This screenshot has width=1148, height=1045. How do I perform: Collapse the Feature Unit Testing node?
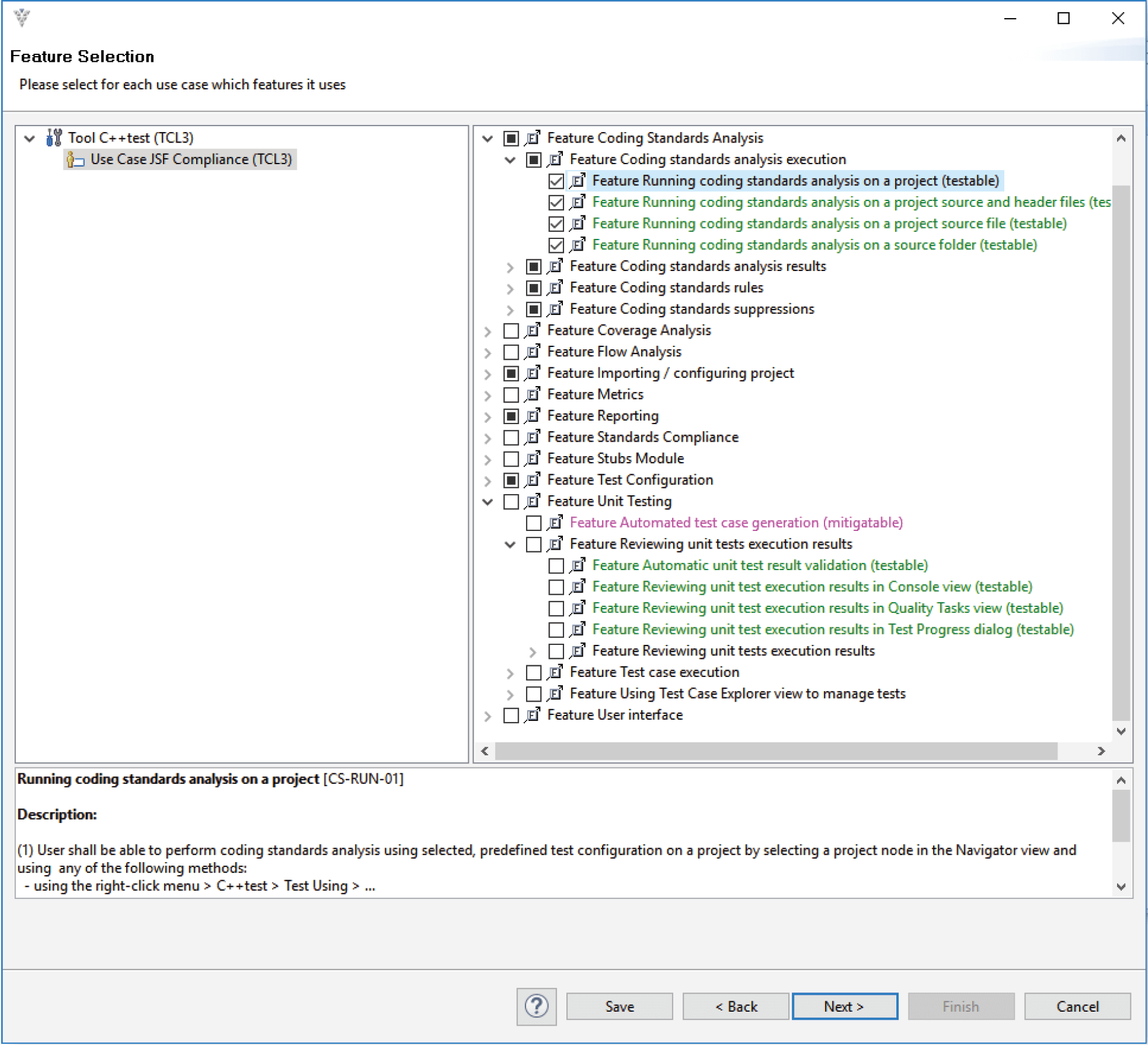tap(487, 501)
